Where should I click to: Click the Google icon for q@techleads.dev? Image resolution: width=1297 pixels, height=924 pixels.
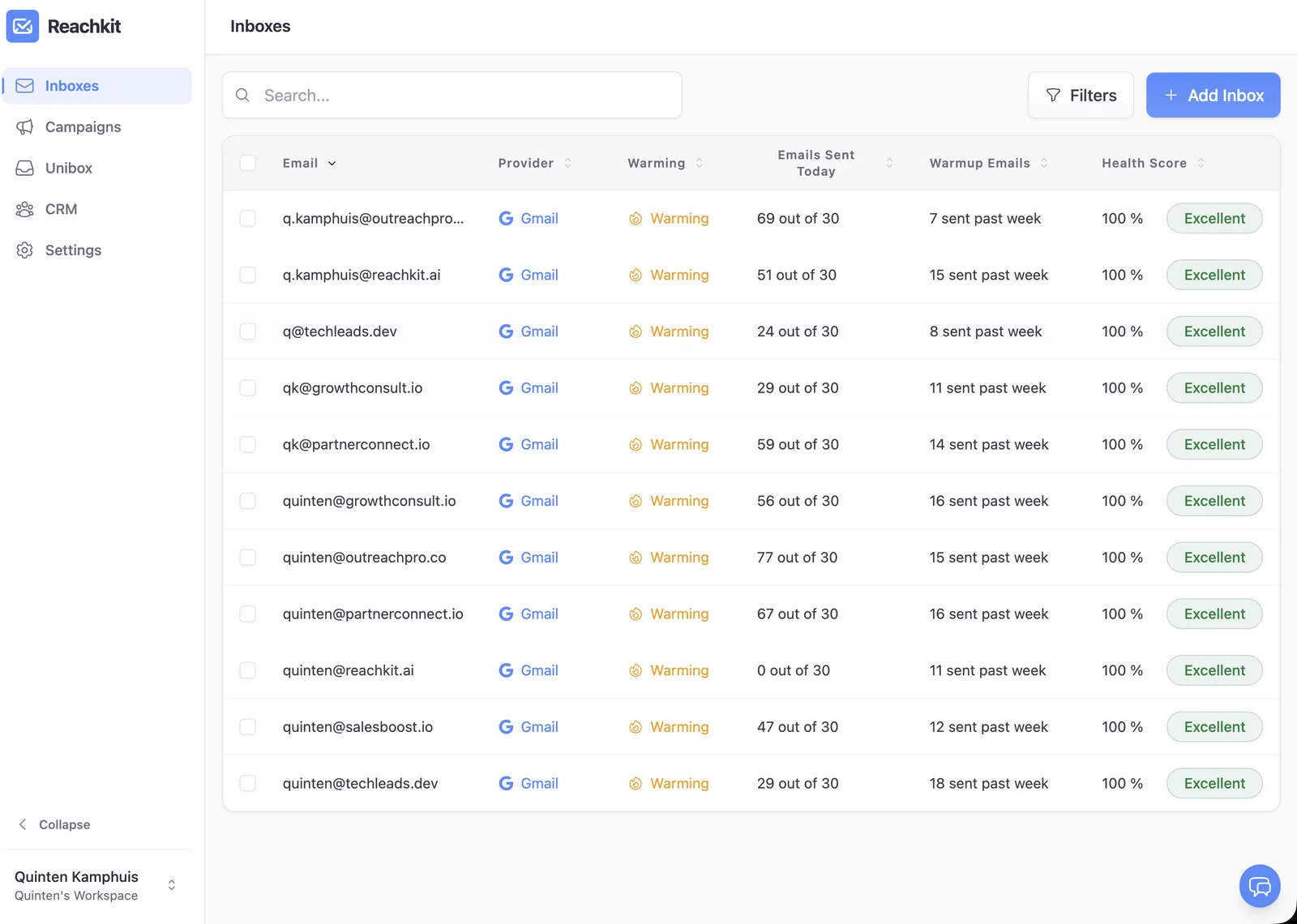pyautogui.click(x=506, y=332)
